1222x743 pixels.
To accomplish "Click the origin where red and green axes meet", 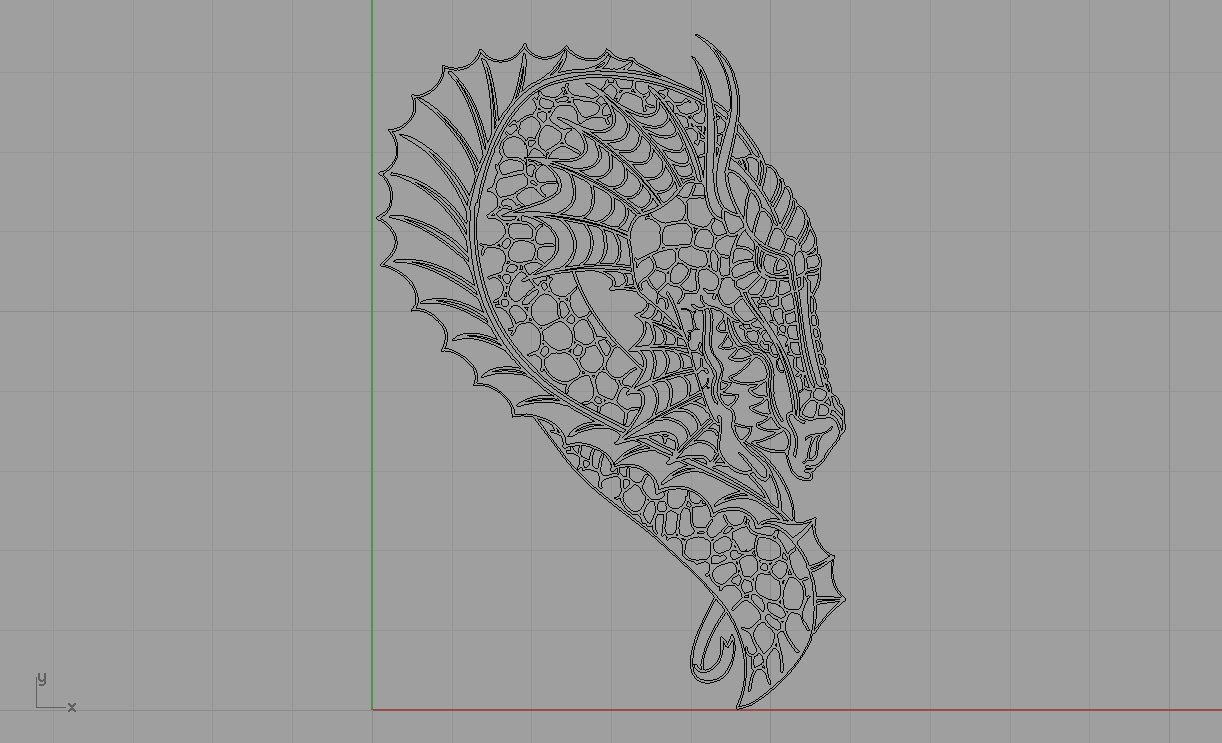I will point(372,710).
